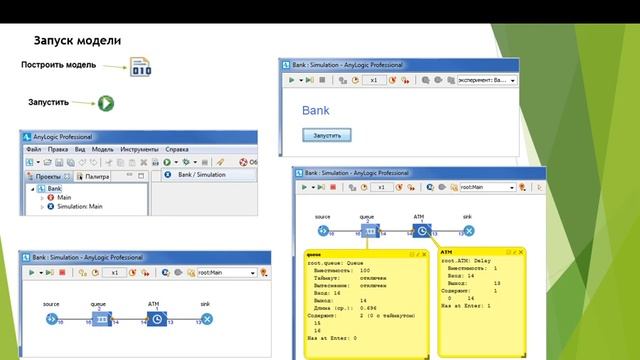Open the dropdown arrow next to the Debug icon

coord(195,162)
